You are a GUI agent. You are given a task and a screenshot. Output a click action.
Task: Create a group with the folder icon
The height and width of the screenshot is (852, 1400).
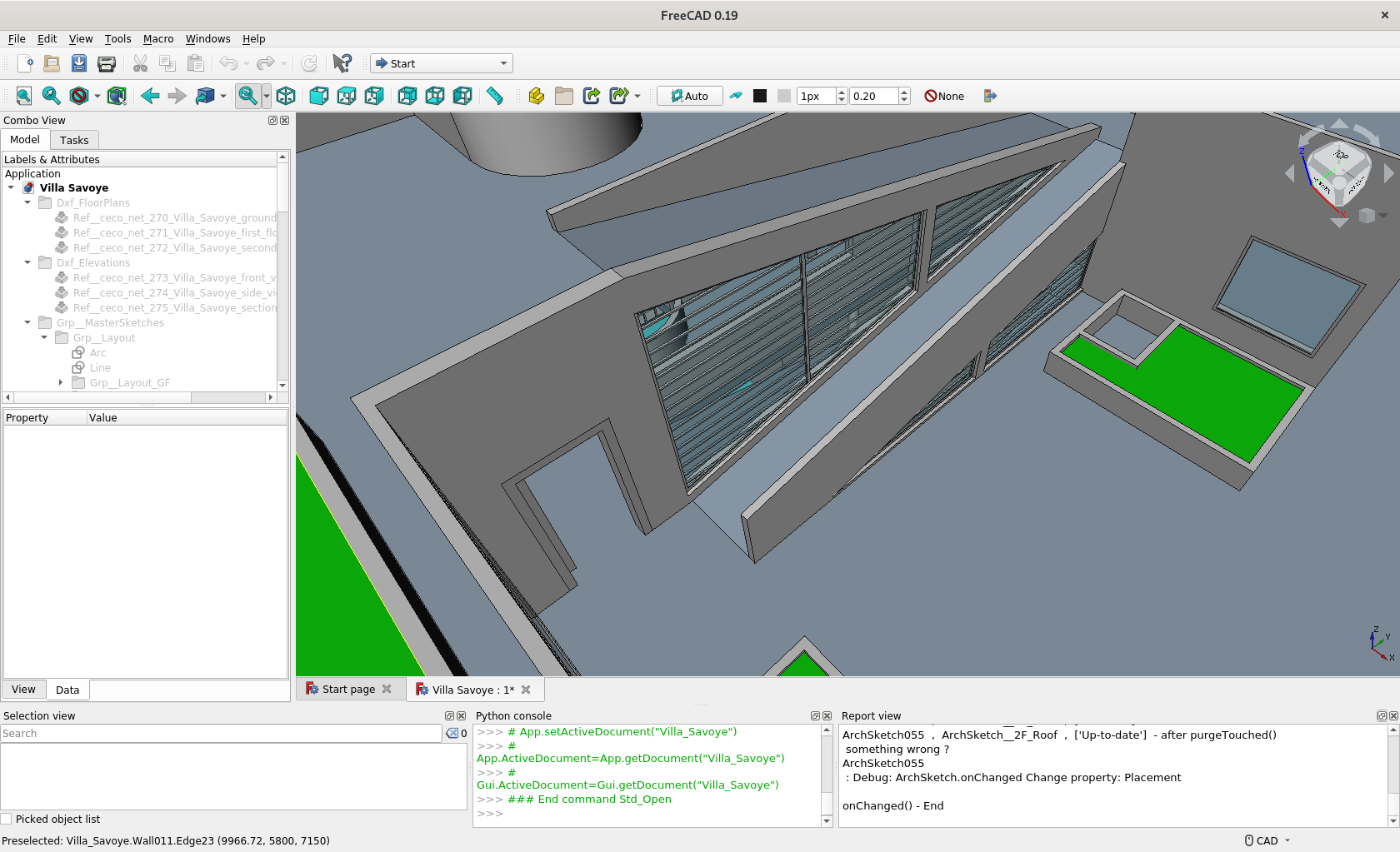[564, 96]
